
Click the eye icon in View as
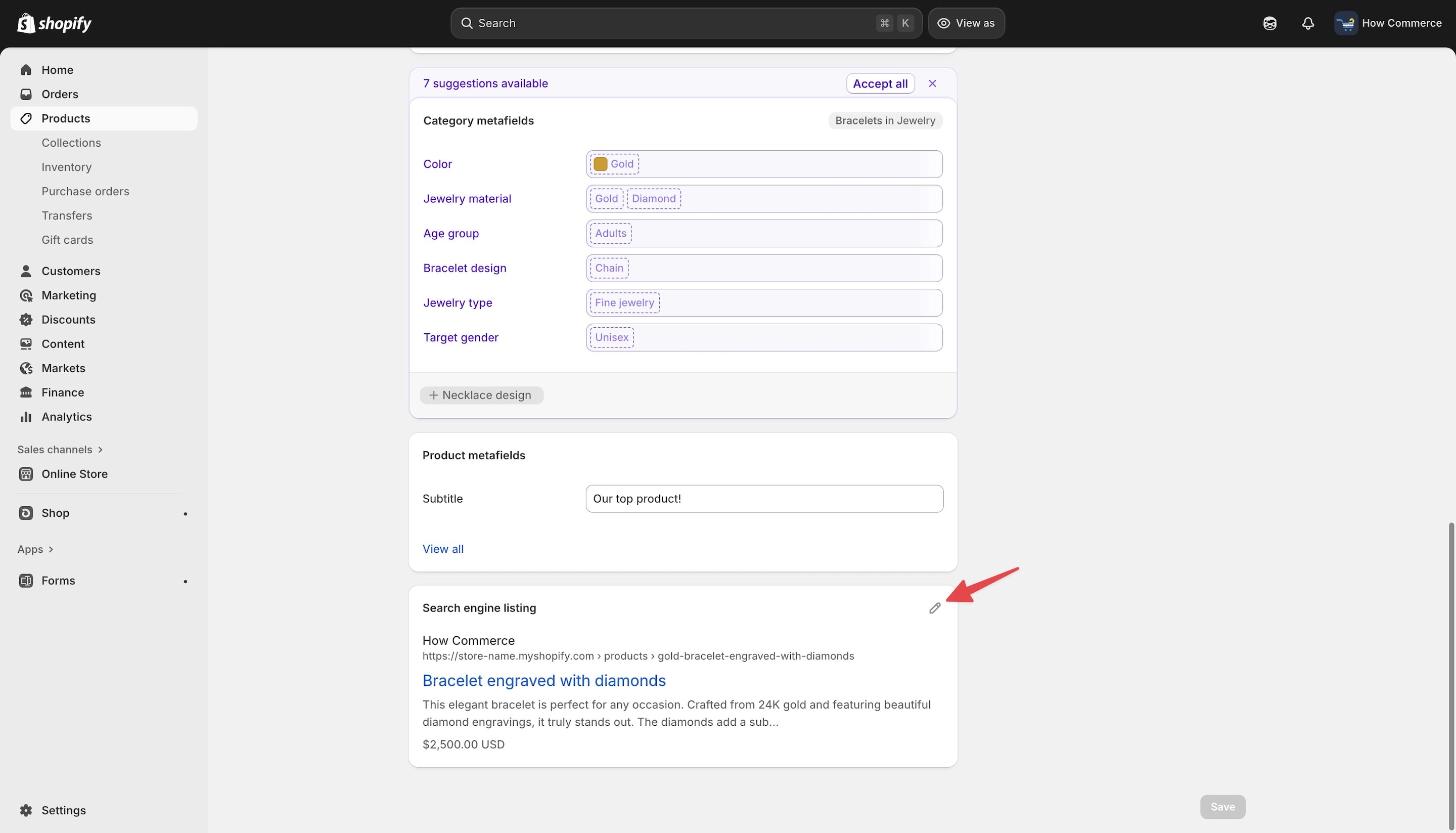943,23
